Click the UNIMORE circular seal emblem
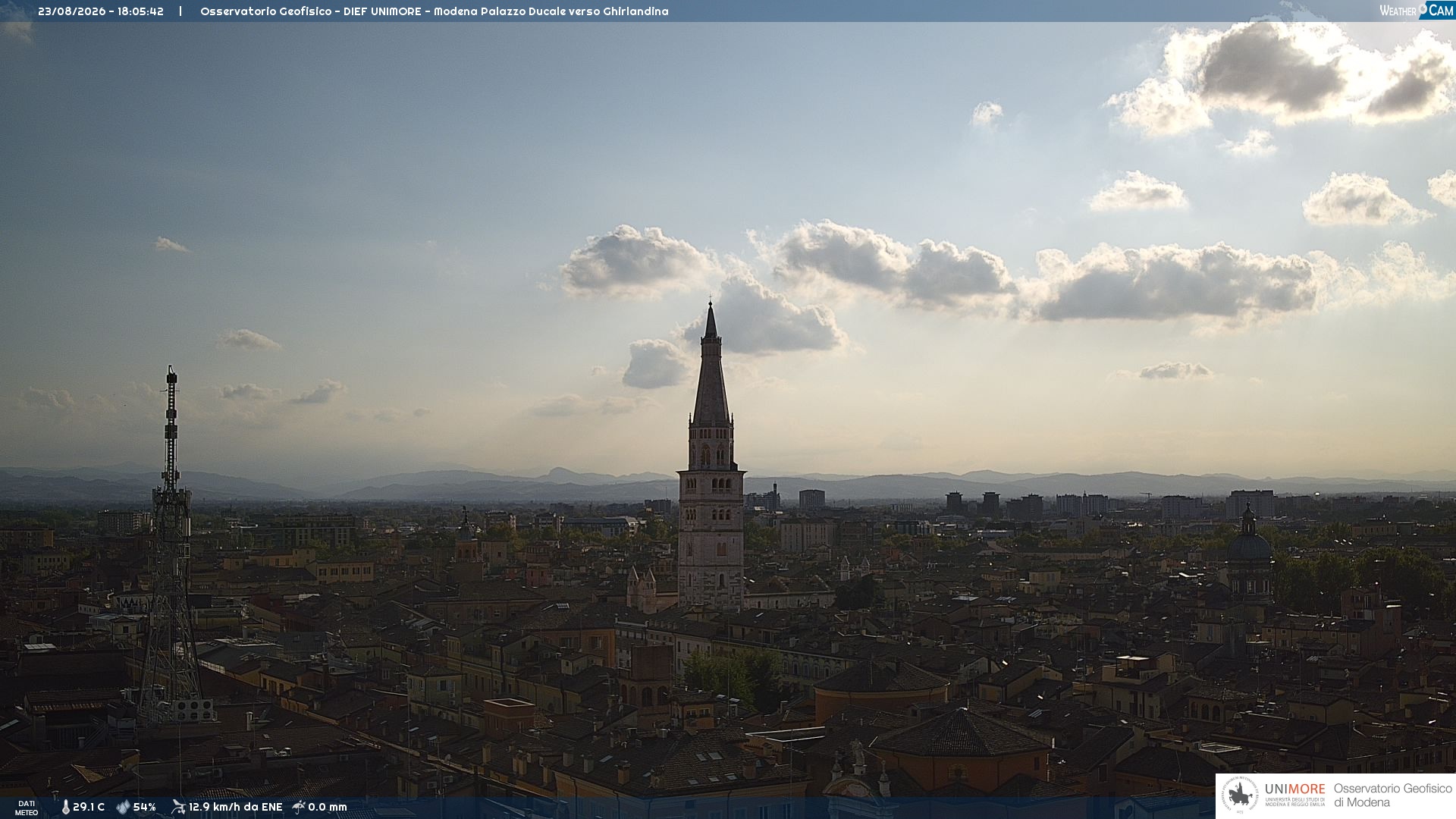Image resolution: width=1456 pixels, height=819 pixels. (1240, 795)
